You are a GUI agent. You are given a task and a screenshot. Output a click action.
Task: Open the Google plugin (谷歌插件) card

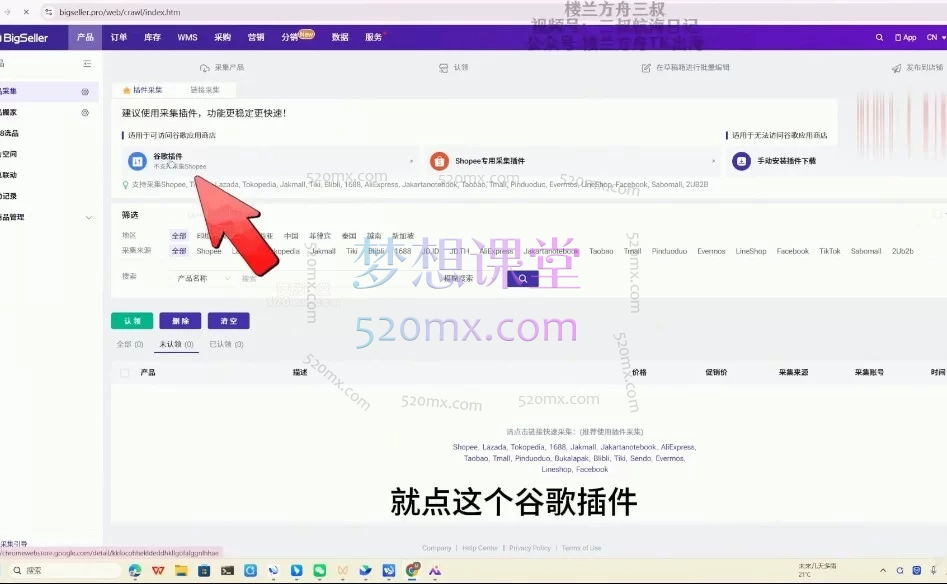pos(271,161)
